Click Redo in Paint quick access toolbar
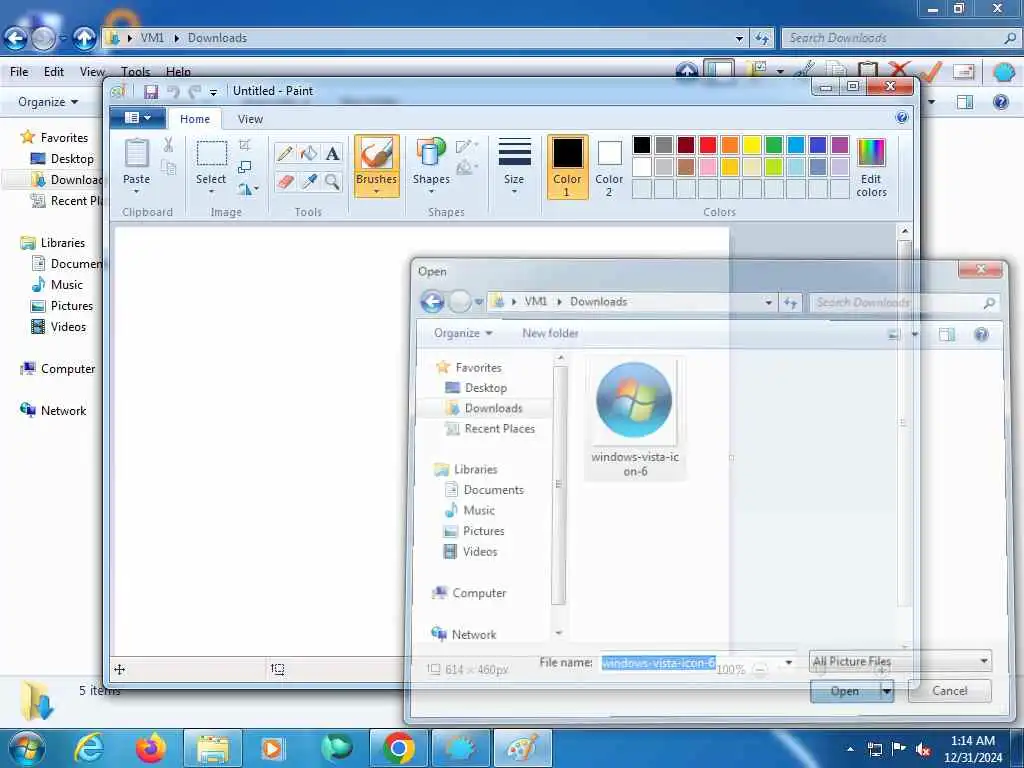 [195, 91]
